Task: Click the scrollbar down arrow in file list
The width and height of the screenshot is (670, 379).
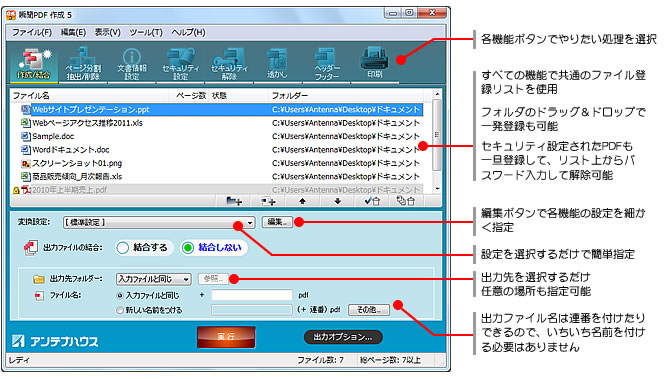Action: (x=437, y=188)
